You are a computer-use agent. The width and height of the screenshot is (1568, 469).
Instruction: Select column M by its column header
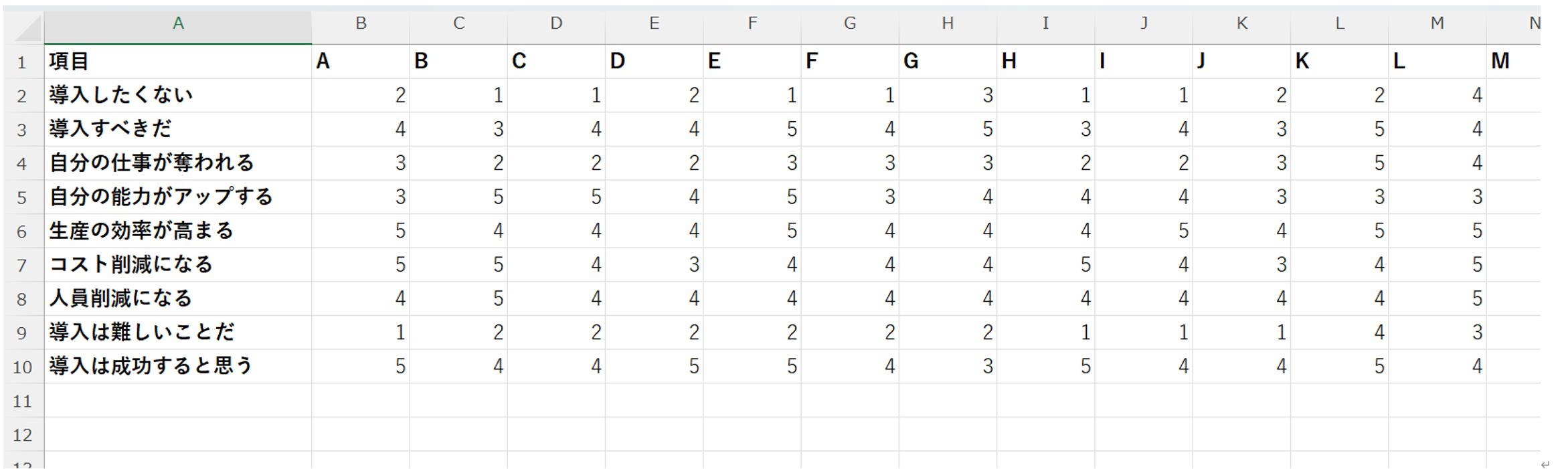coord(1437,24)
